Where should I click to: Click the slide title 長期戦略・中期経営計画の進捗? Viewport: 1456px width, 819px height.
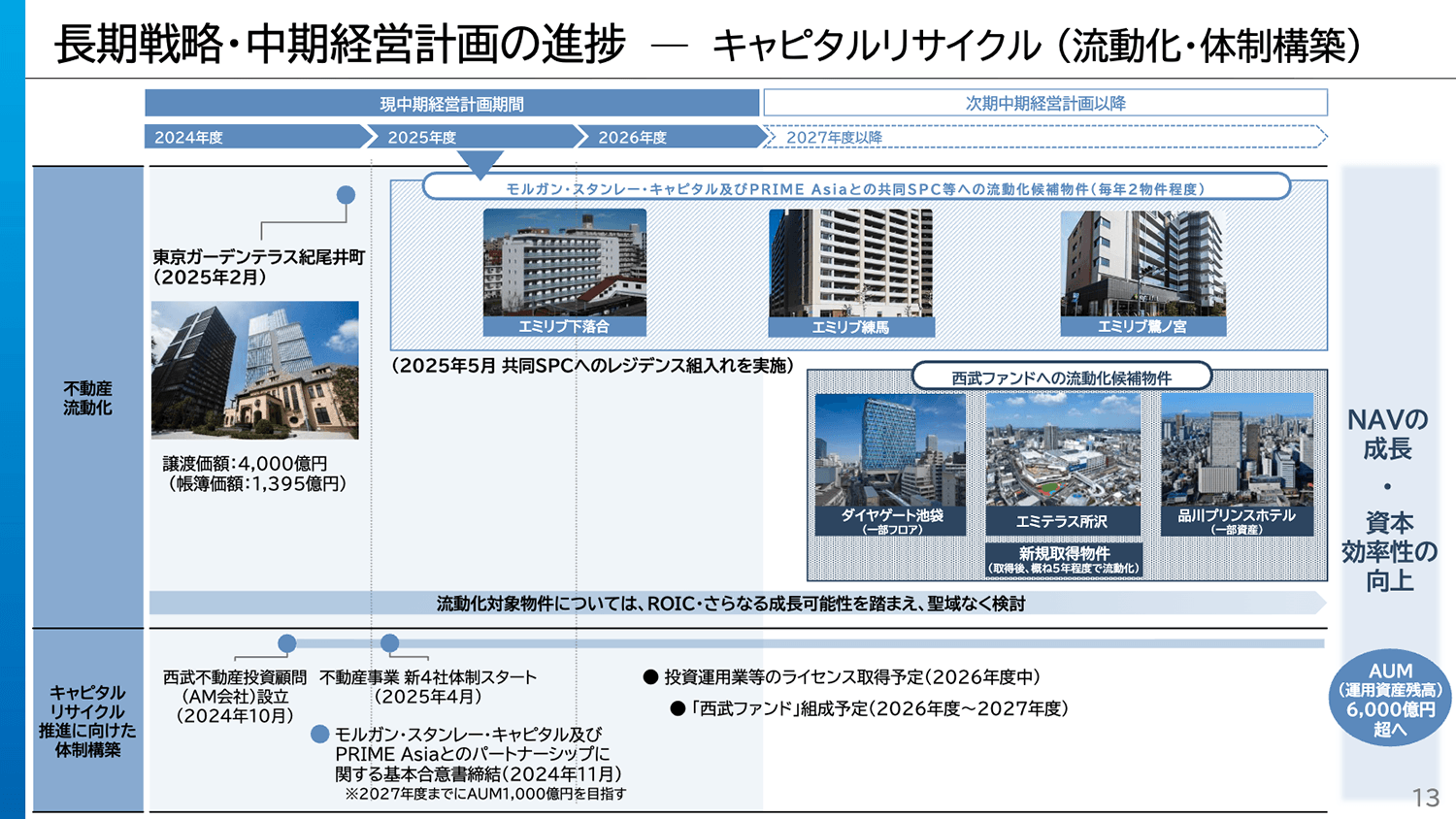coord(340,45)
